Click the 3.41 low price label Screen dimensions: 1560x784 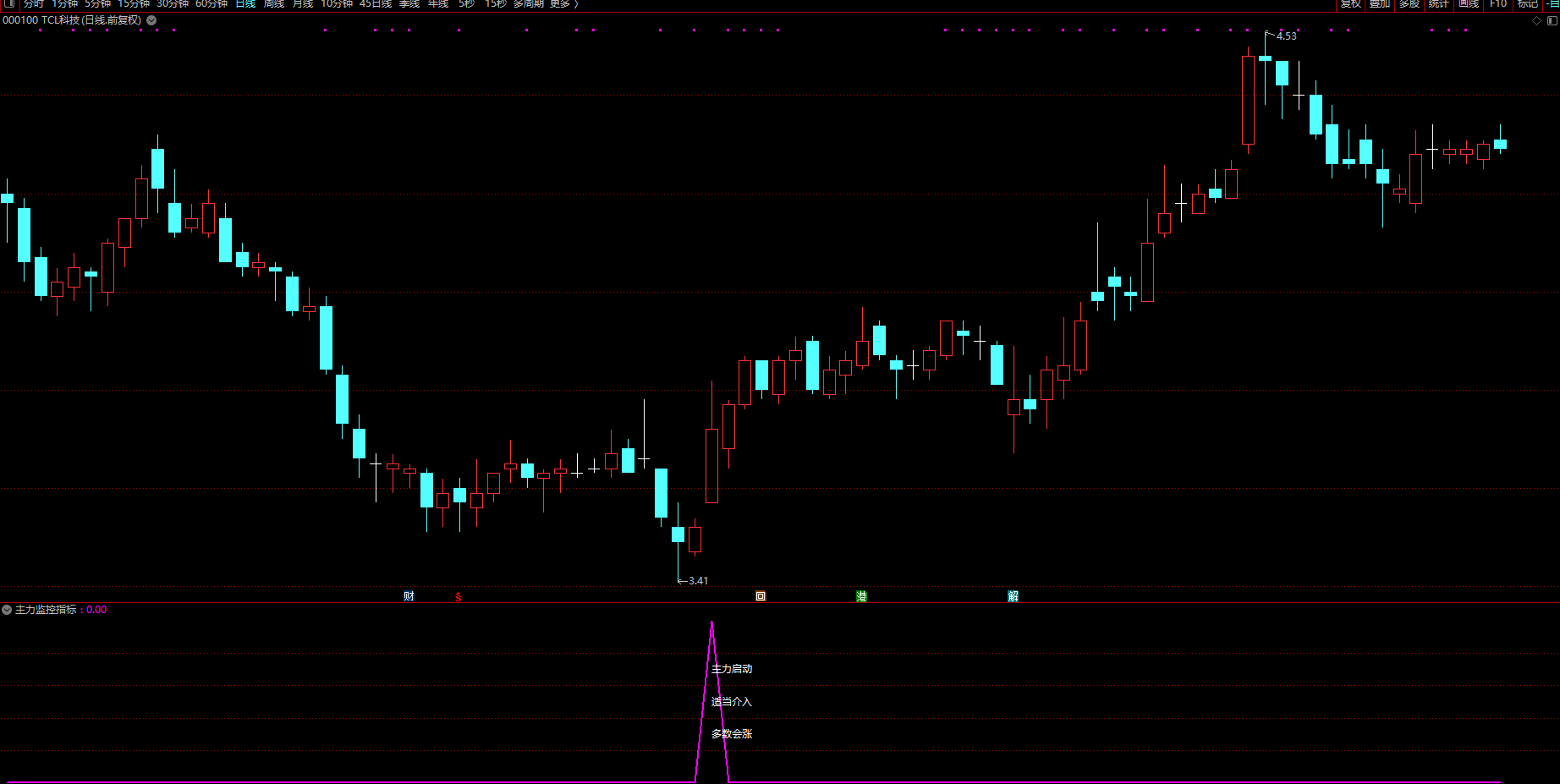[x=698, y=581]
